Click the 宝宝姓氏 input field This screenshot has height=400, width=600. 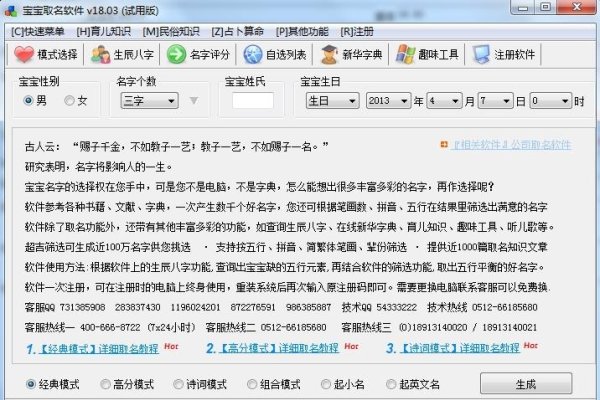click(253, 101)
